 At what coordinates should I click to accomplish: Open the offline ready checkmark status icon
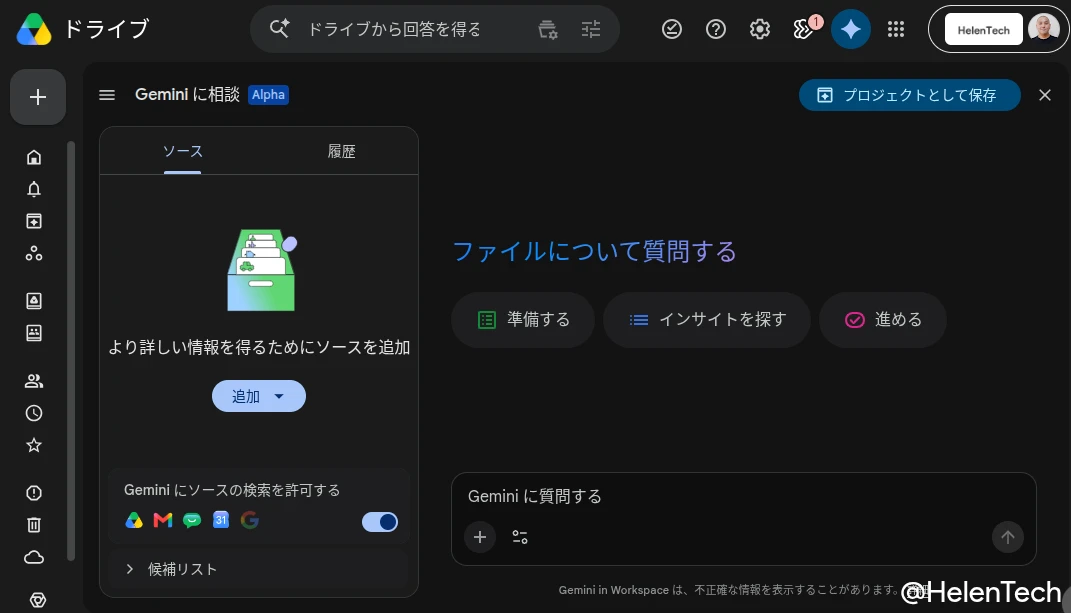point(672,29)
